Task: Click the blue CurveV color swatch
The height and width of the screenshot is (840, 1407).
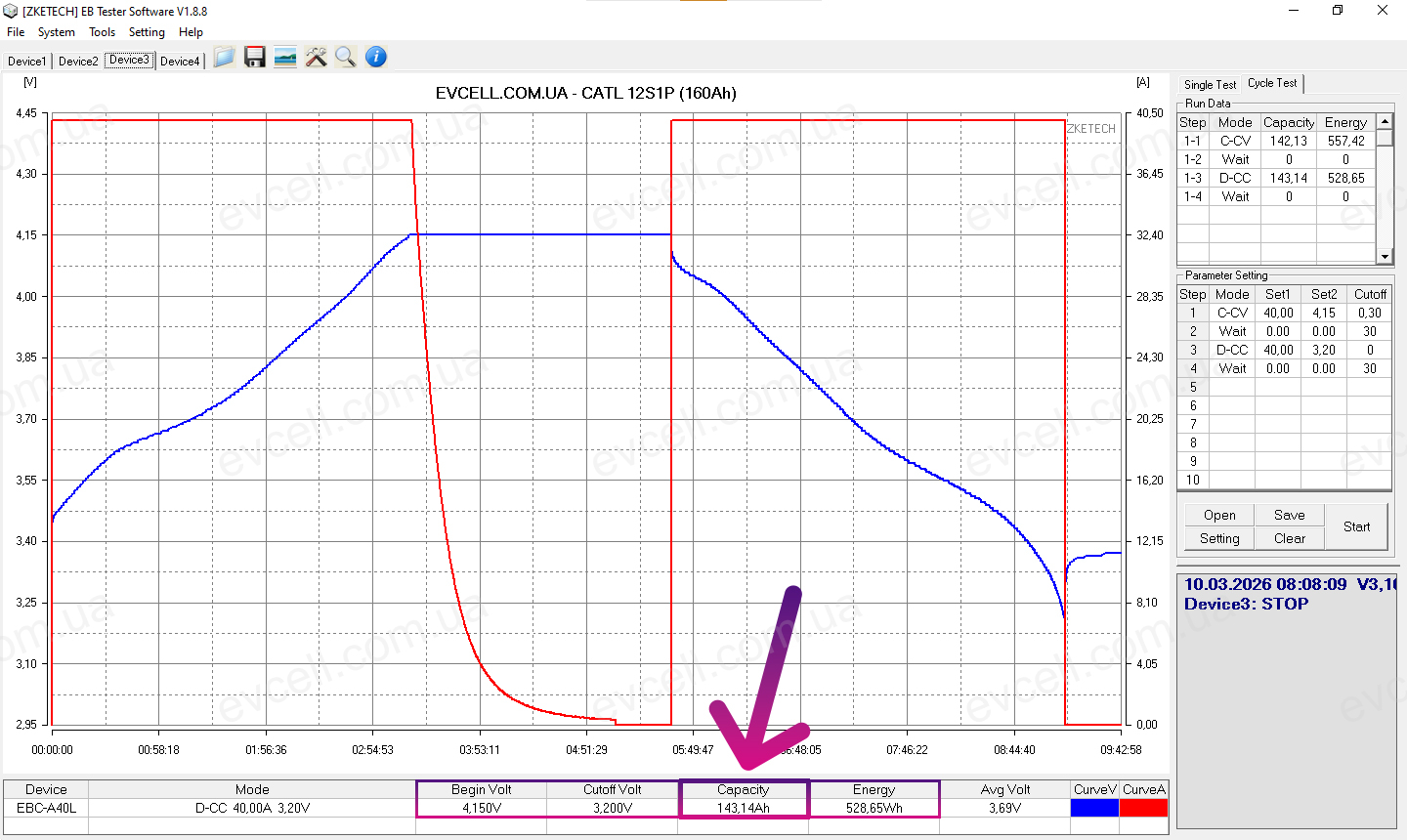Action: [x=1094, y=808]
